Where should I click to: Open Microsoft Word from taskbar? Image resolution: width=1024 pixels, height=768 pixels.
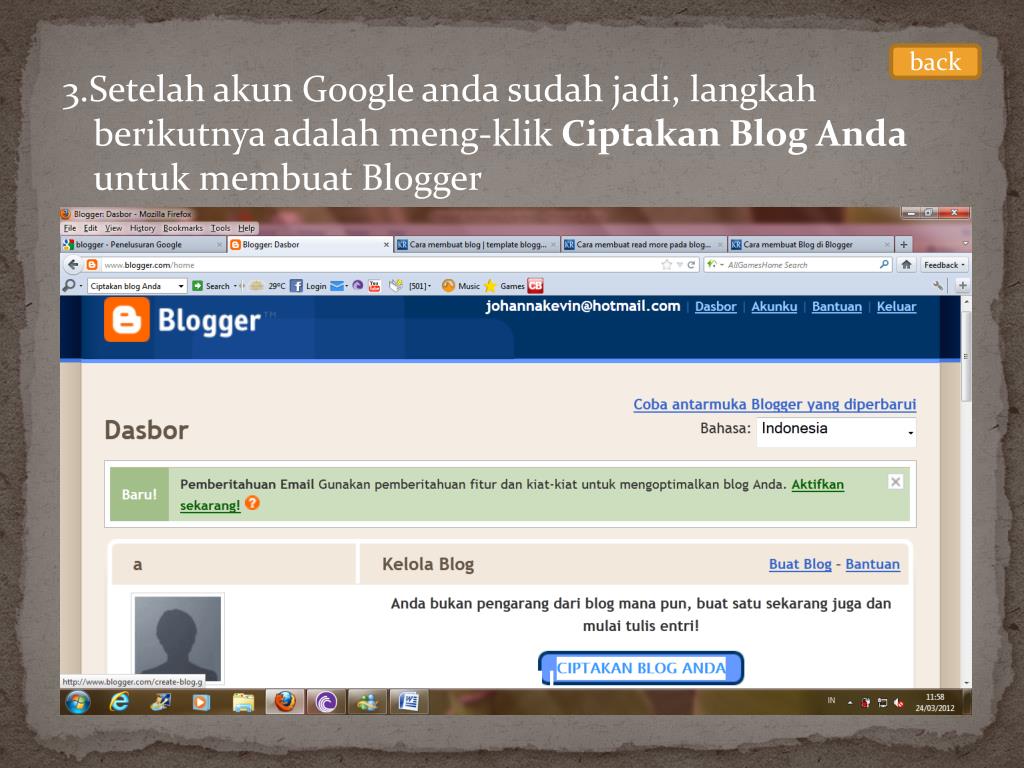coord(409,702)
